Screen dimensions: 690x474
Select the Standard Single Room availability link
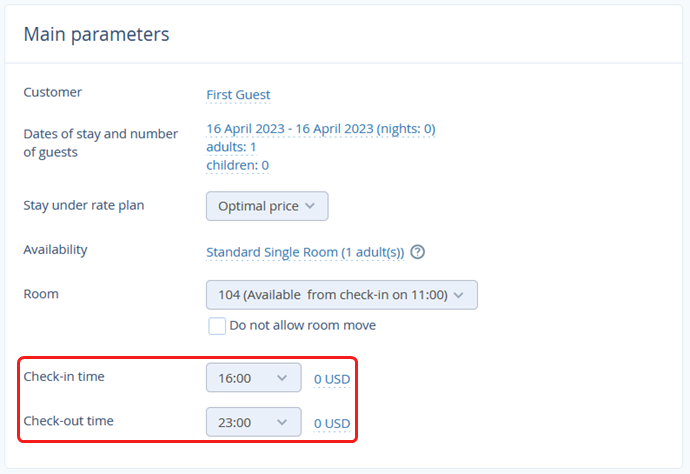click(x=305, y=252)
